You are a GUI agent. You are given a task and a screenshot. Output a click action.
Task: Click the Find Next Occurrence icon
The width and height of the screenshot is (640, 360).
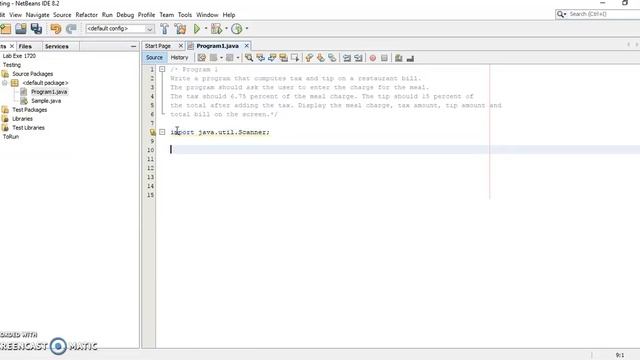tap(272, 58)
